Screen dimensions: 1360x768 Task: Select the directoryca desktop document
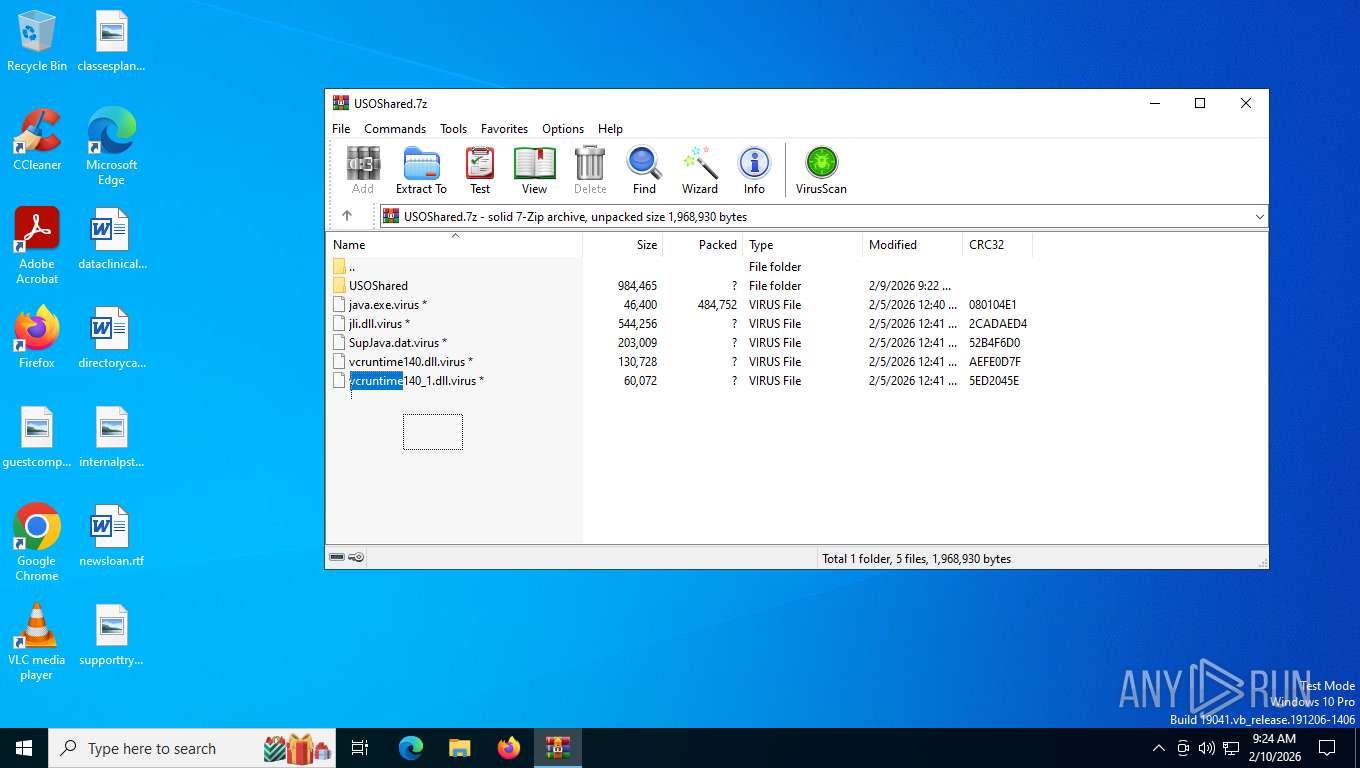point(111,338)
